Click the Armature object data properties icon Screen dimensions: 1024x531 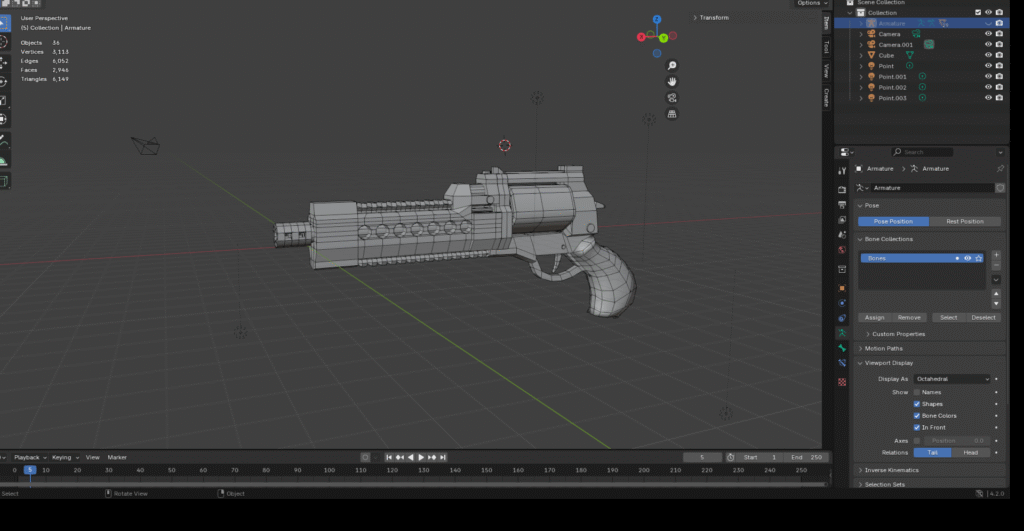tap(842, 332)
